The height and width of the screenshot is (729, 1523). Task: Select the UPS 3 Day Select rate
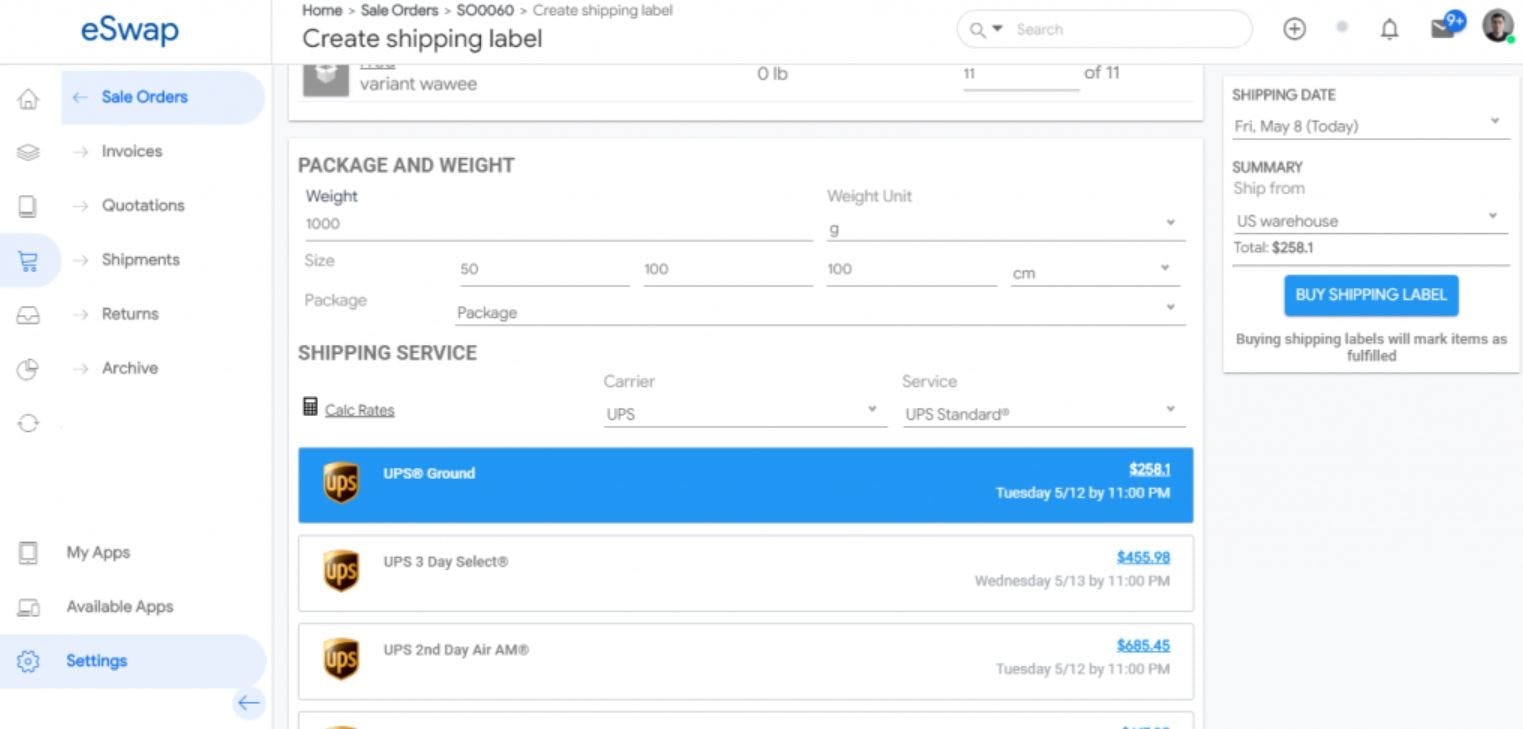click(x=745, y=572)
